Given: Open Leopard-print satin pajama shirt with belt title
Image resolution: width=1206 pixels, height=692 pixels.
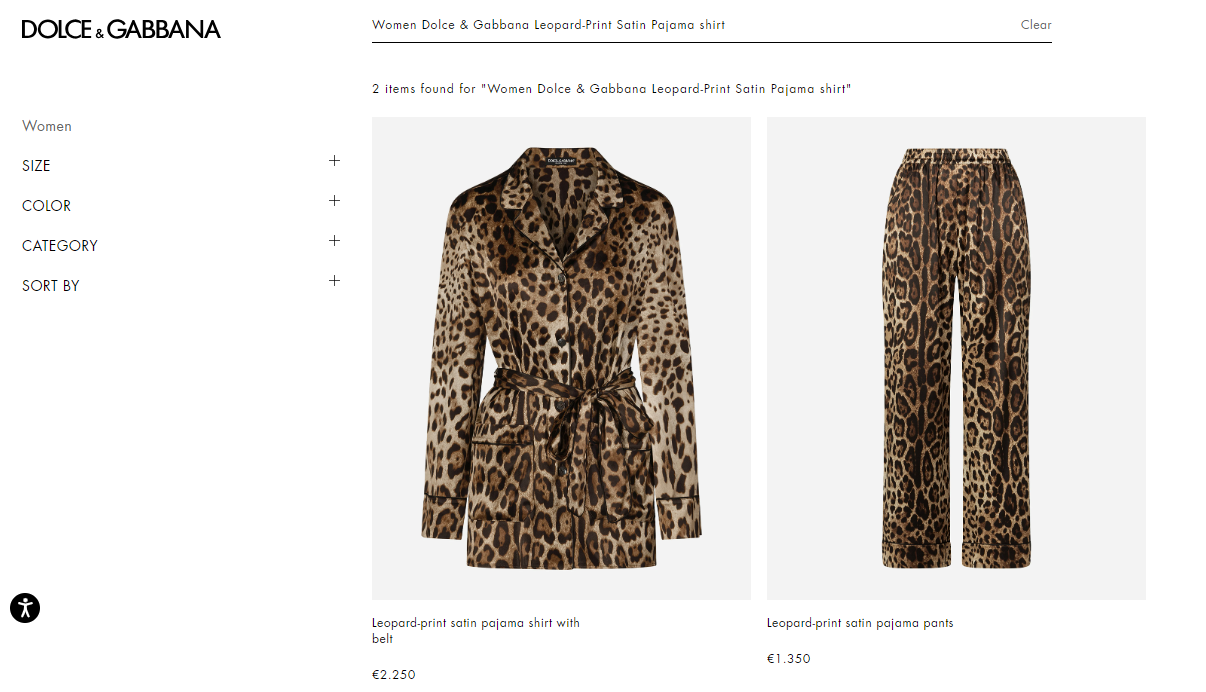Looking at the screenshot, I should 476,631.
